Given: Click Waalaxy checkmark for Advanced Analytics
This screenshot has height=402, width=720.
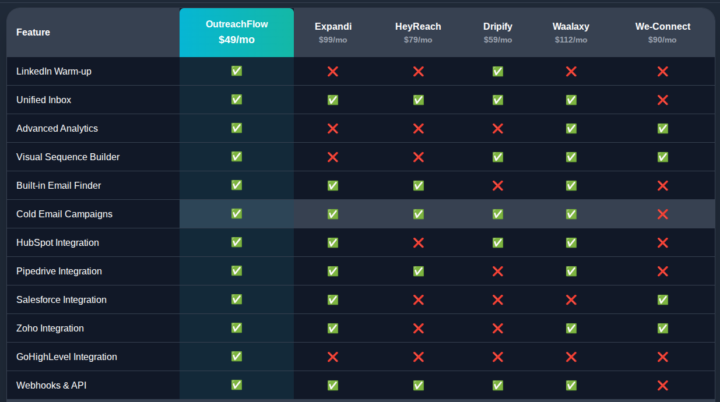Looking at the screenshot, I should tap(571, 128).
